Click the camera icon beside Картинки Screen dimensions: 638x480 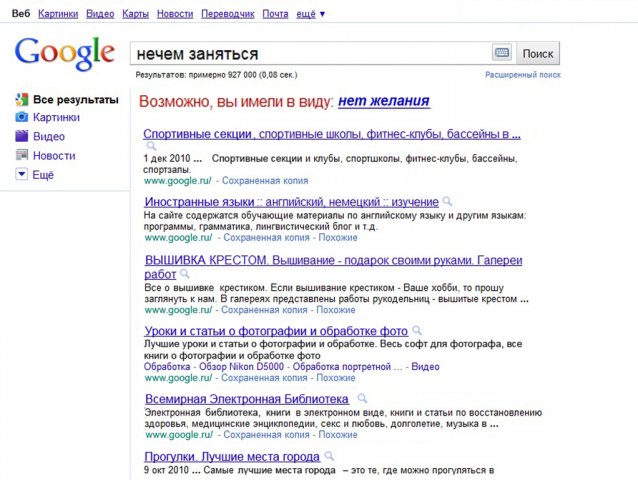click(x=22, y=117)
